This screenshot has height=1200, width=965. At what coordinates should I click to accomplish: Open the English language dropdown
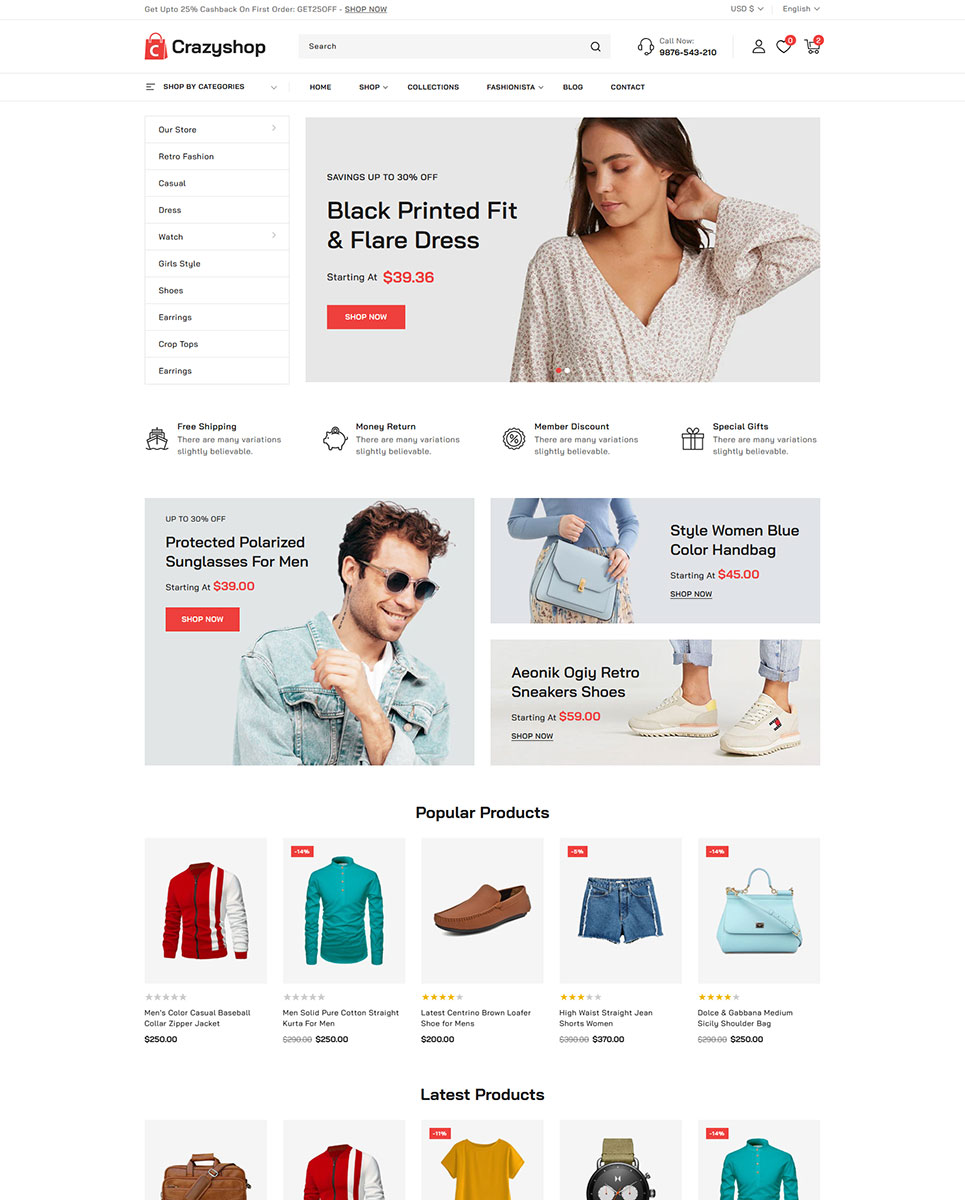801,9
